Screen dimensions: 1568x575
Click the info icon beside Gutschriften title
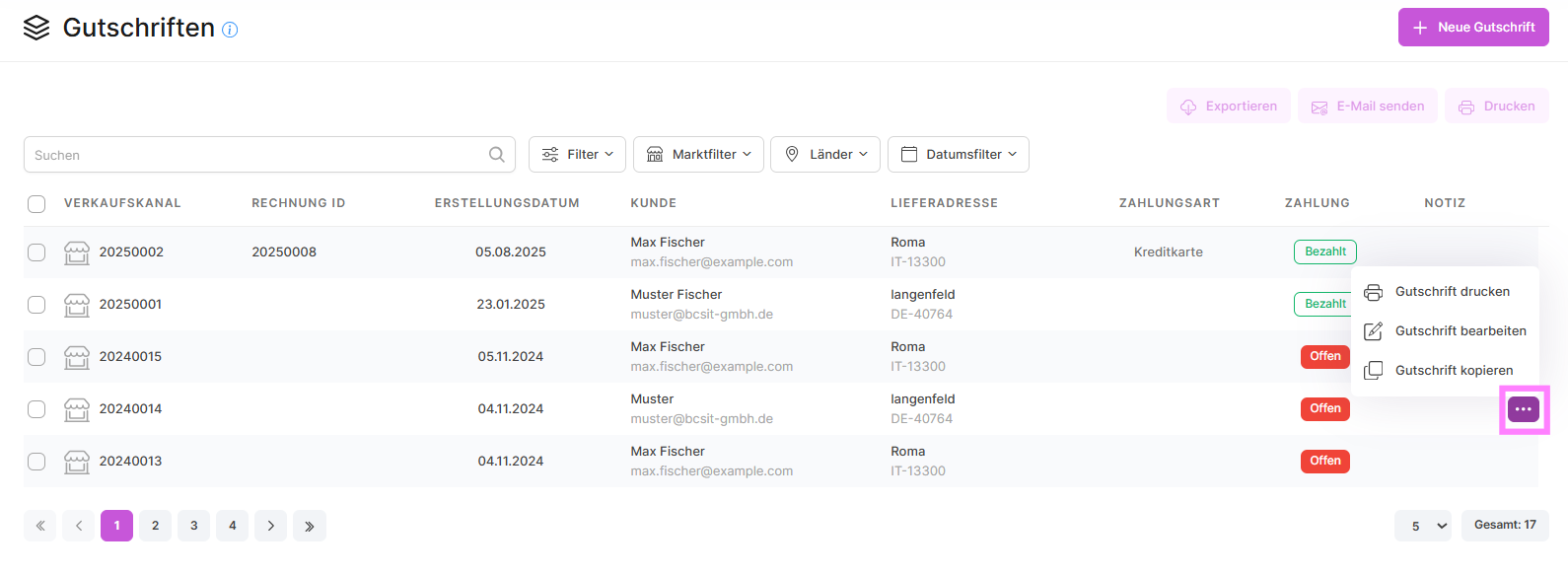[x=230, y=30]
